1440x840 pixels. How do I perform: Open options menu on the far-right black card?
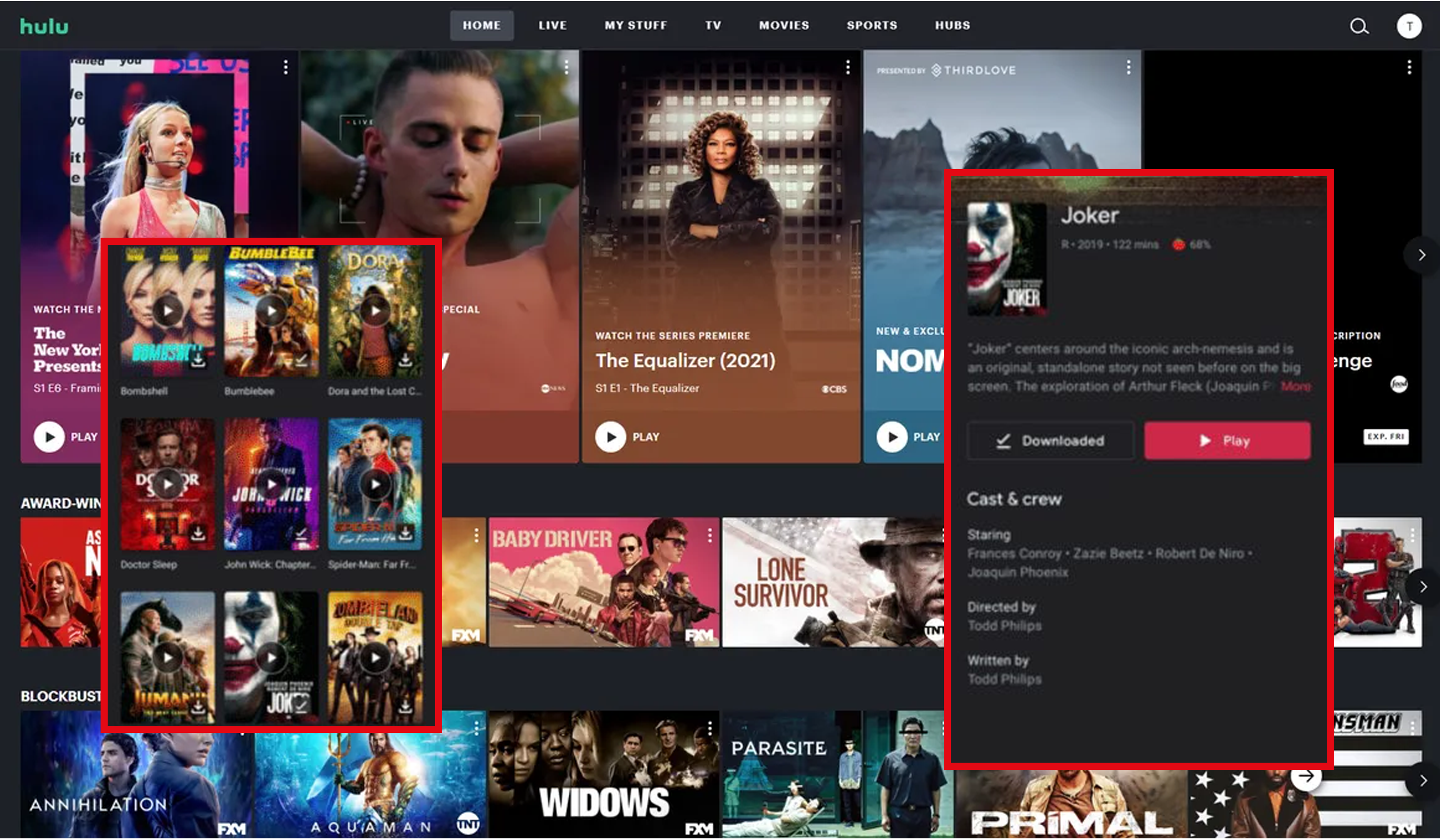tap(1409, 67)
